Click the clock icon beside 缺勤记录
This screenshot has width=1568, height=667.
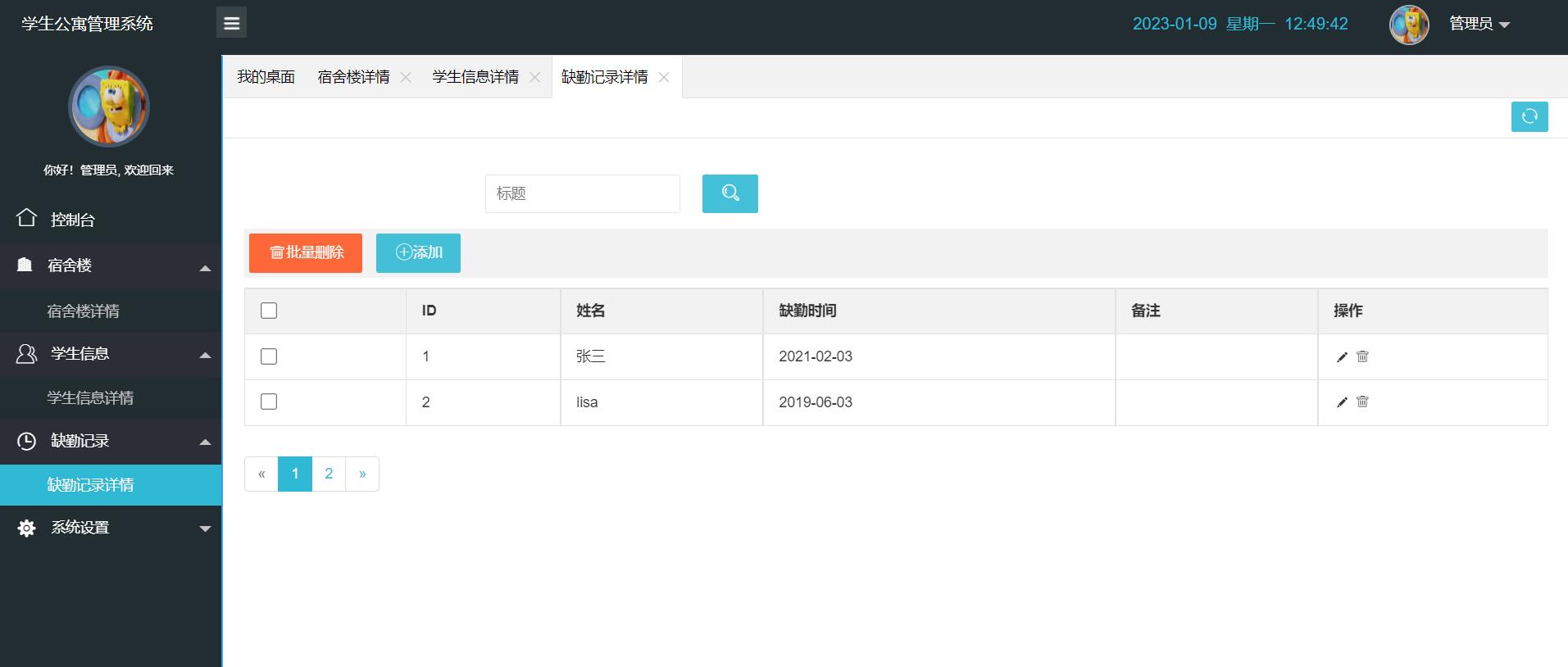tap(27, 441)
